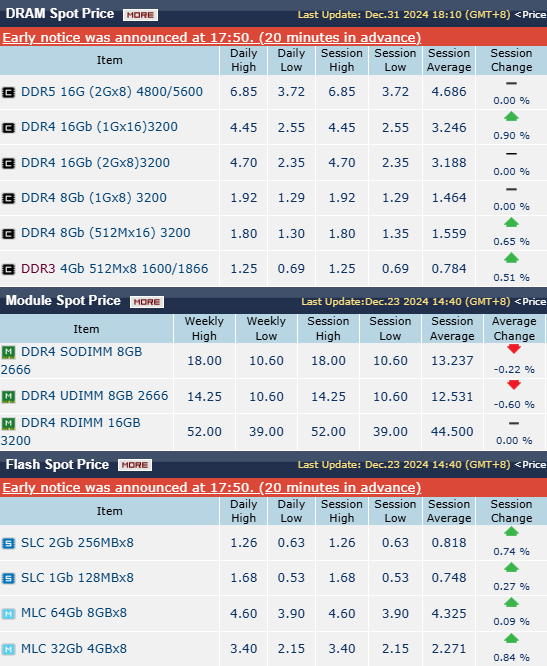Click the Module Spot Price section title
Image resolution: width=547 pixels, height=666 pixels.
(x=63, y=301)
